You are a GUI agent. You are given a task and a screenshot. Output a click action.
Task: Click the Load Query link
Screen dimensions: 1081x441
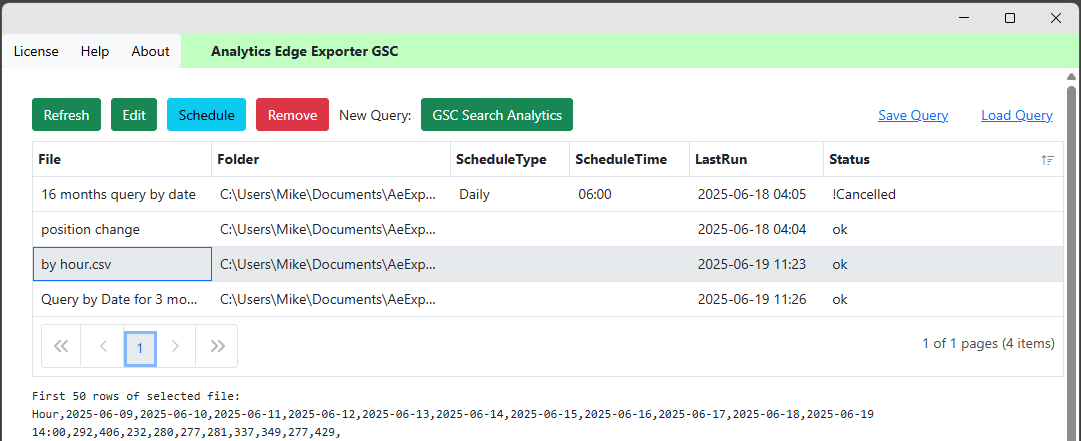[1017, 115]
